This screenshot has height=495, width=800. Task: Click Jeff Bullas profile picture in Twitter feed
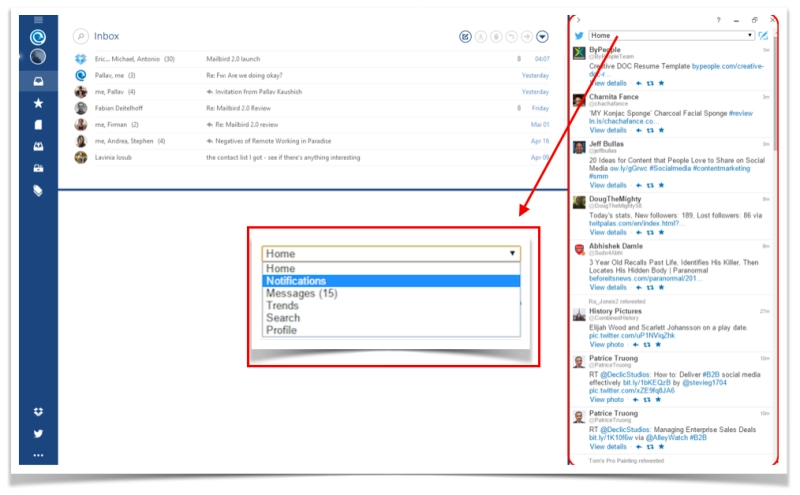579,148
